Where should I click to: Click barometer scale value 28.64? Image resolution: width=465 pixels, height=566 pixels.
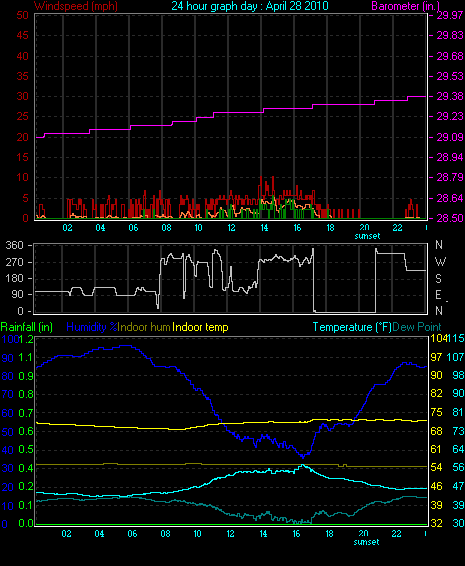(x=450, y=198)
